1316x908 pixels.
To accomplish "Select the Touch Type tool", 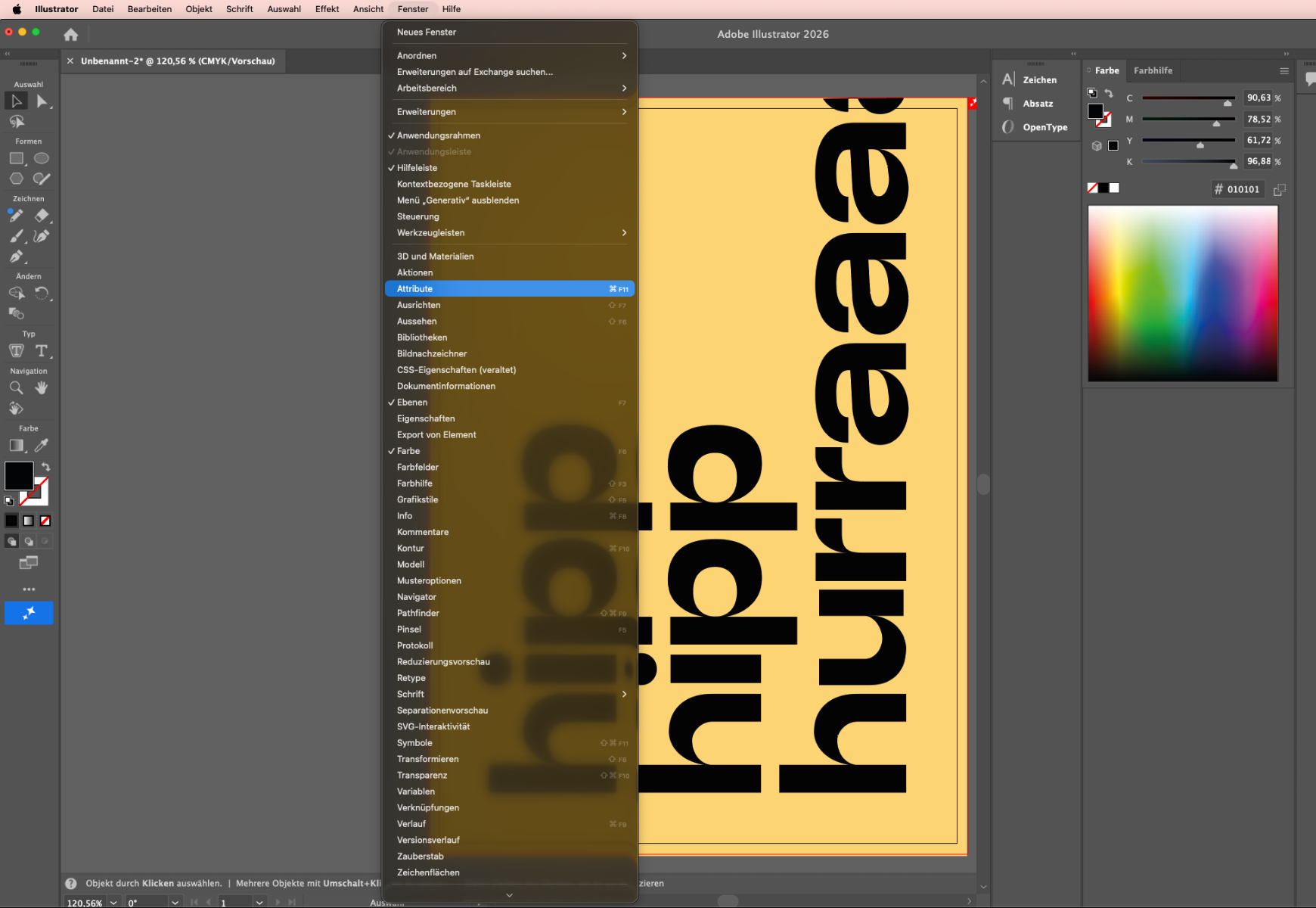I will point(17,350).
